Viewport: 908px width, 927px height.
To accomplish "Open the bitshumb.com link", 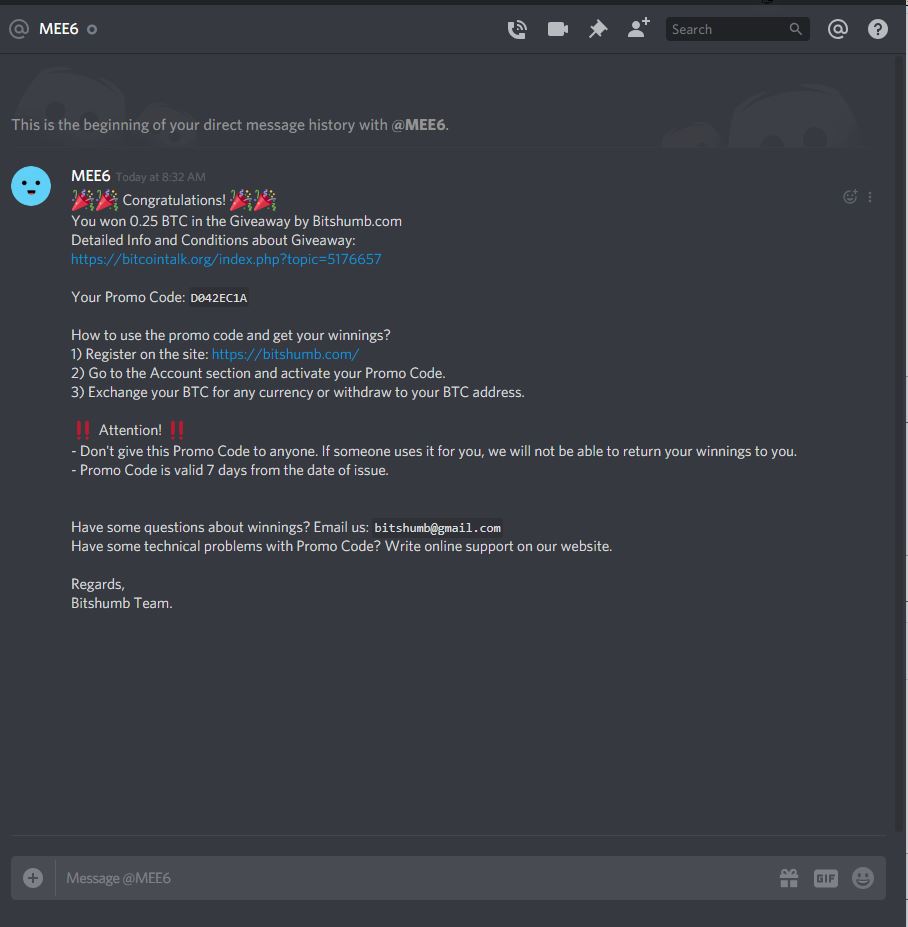I will pos(286,354).
